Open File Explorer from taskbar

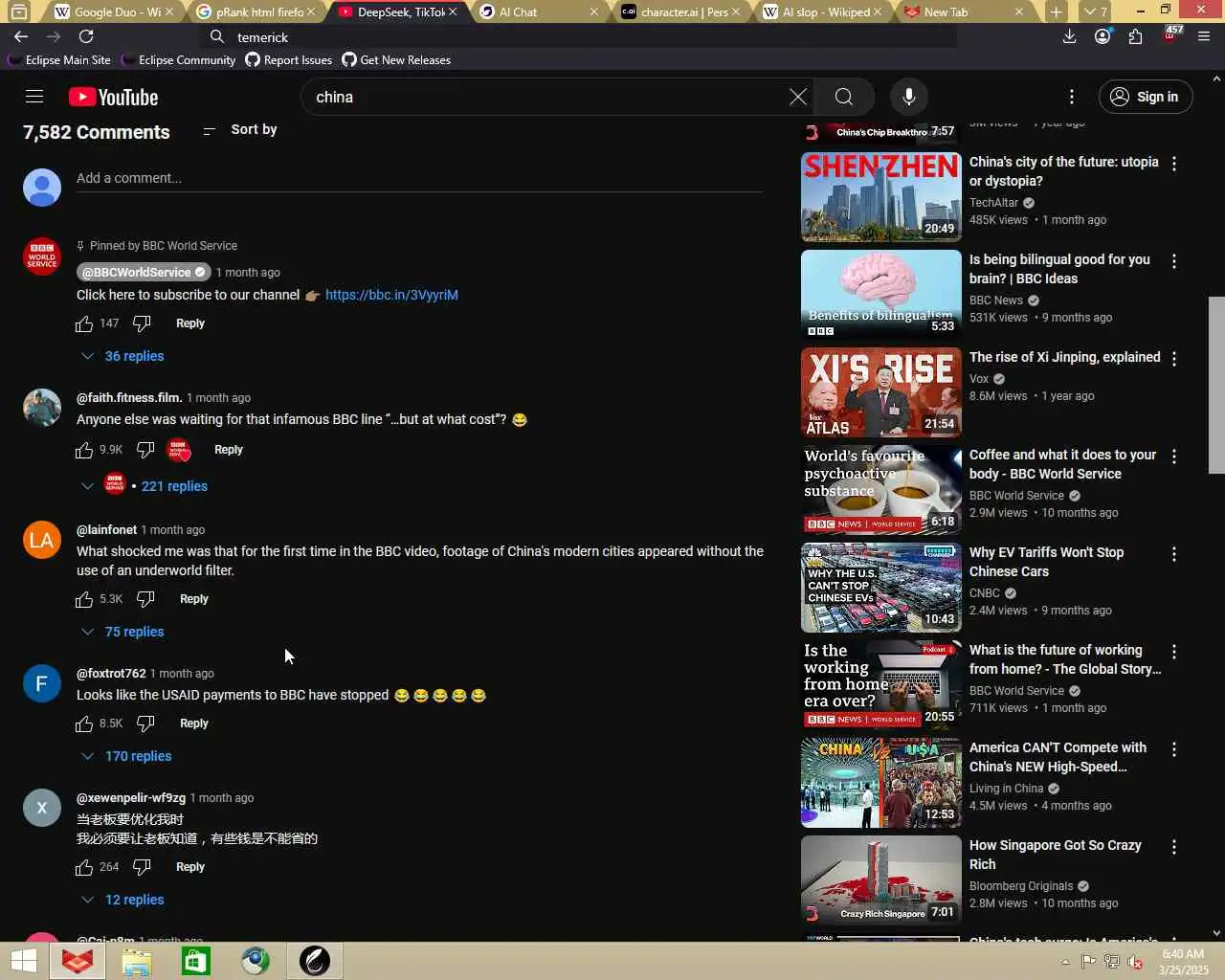[137, 961]
